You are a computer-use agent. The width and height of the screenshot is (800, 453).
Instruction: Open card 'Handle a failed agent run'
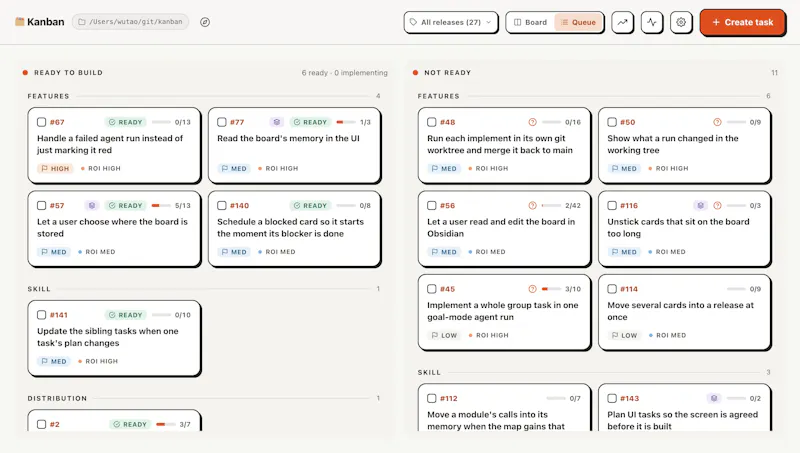114,145
